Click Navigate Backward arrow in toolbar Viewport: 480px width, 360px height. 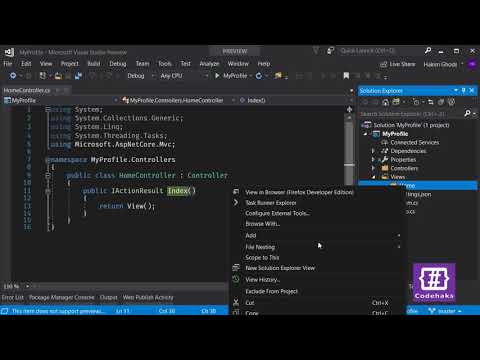(13, 76)
